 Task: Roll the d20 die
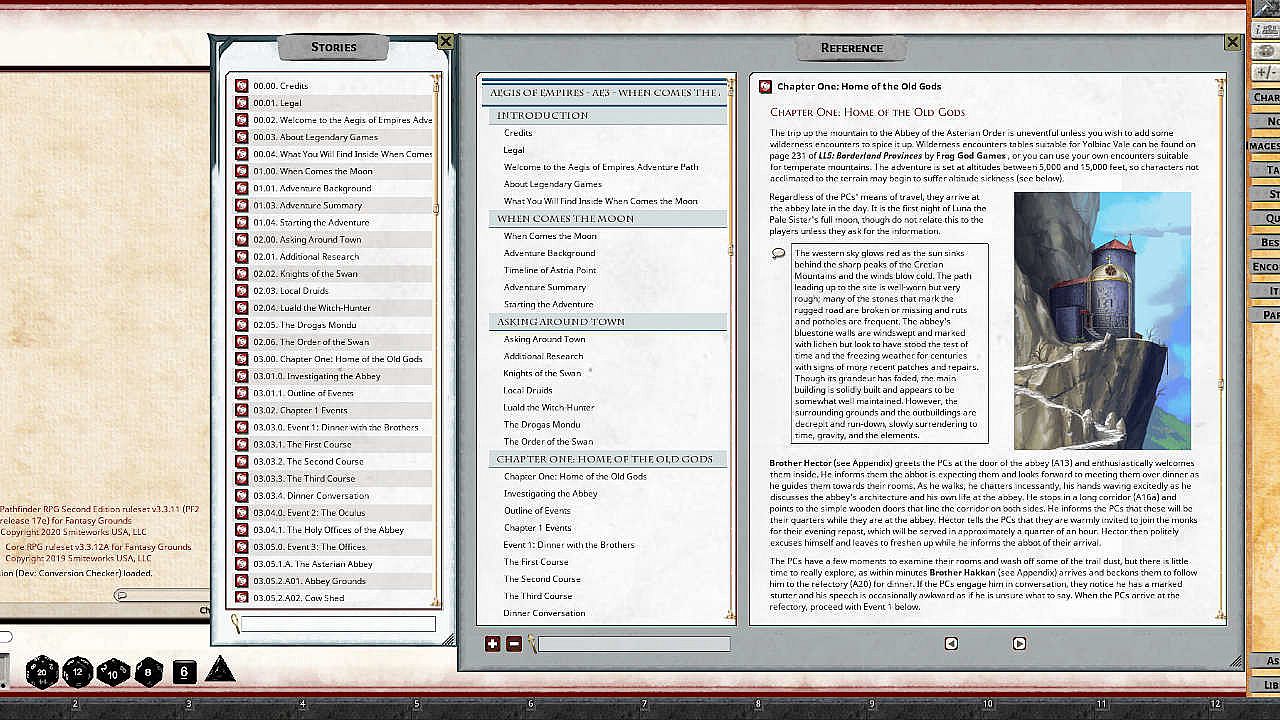coord(41,672)
